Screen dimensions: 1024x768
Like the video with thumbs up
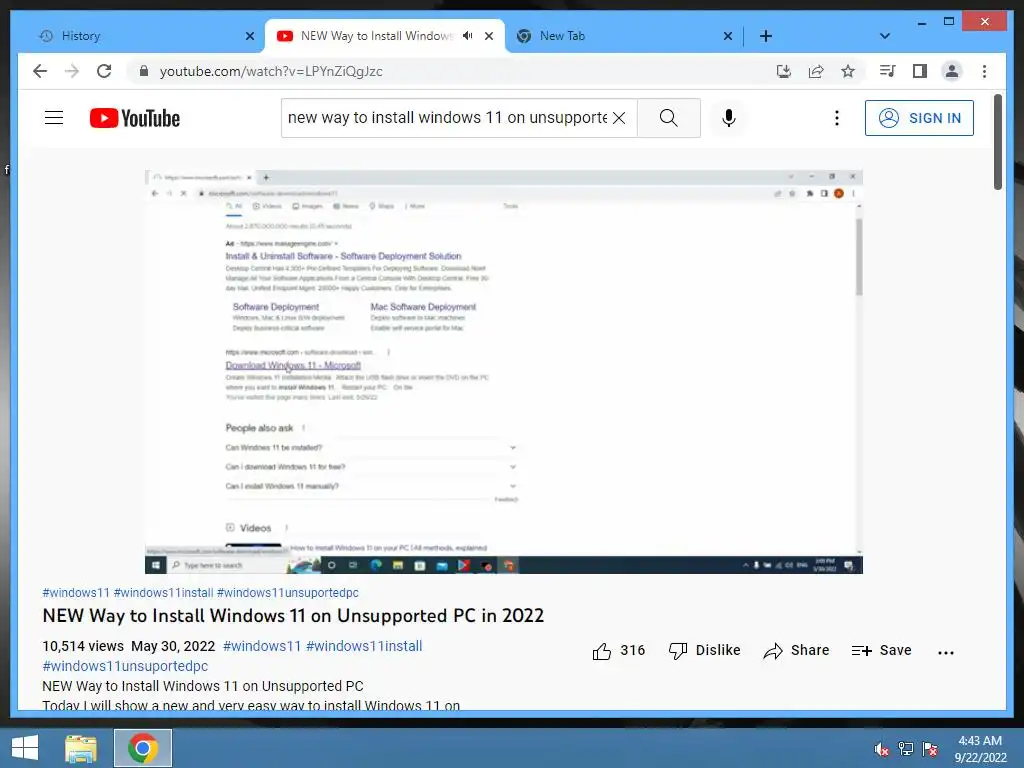point(618,650)
